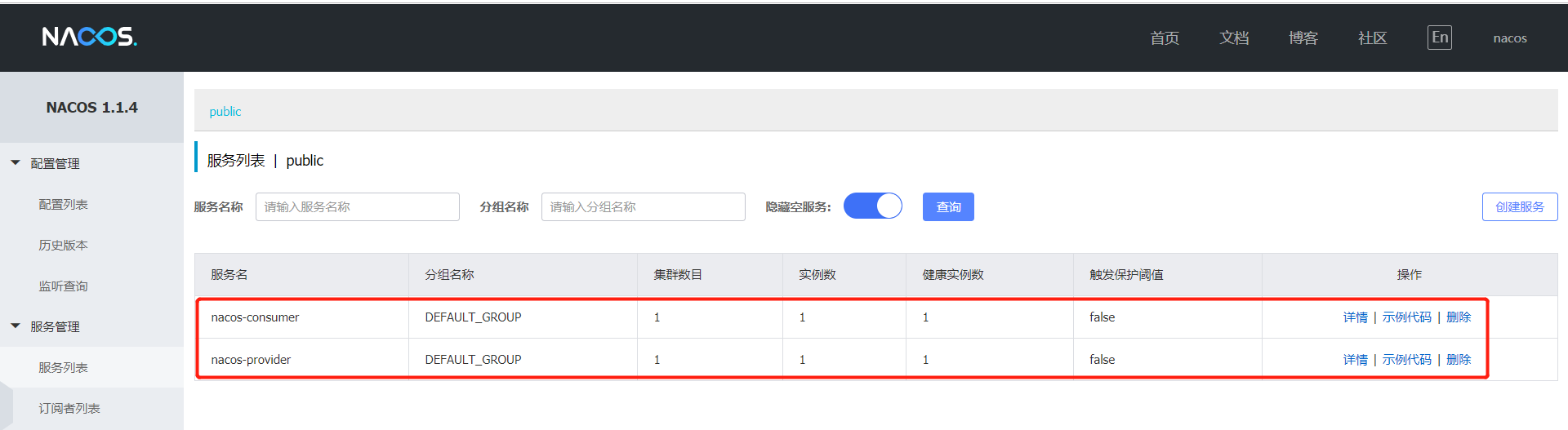Click 删除 for nacos-provider
Viewport: 1568px width, 430px height.
[x=1459, y=360]
